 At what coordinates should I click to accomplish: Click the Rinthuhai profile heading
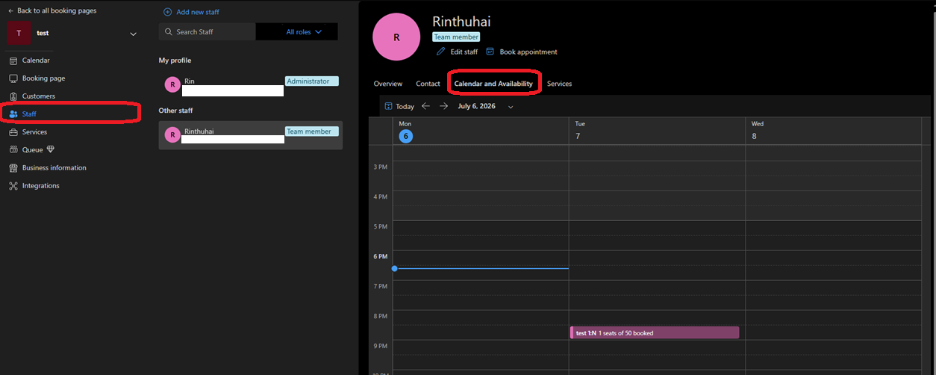(461, 21)
